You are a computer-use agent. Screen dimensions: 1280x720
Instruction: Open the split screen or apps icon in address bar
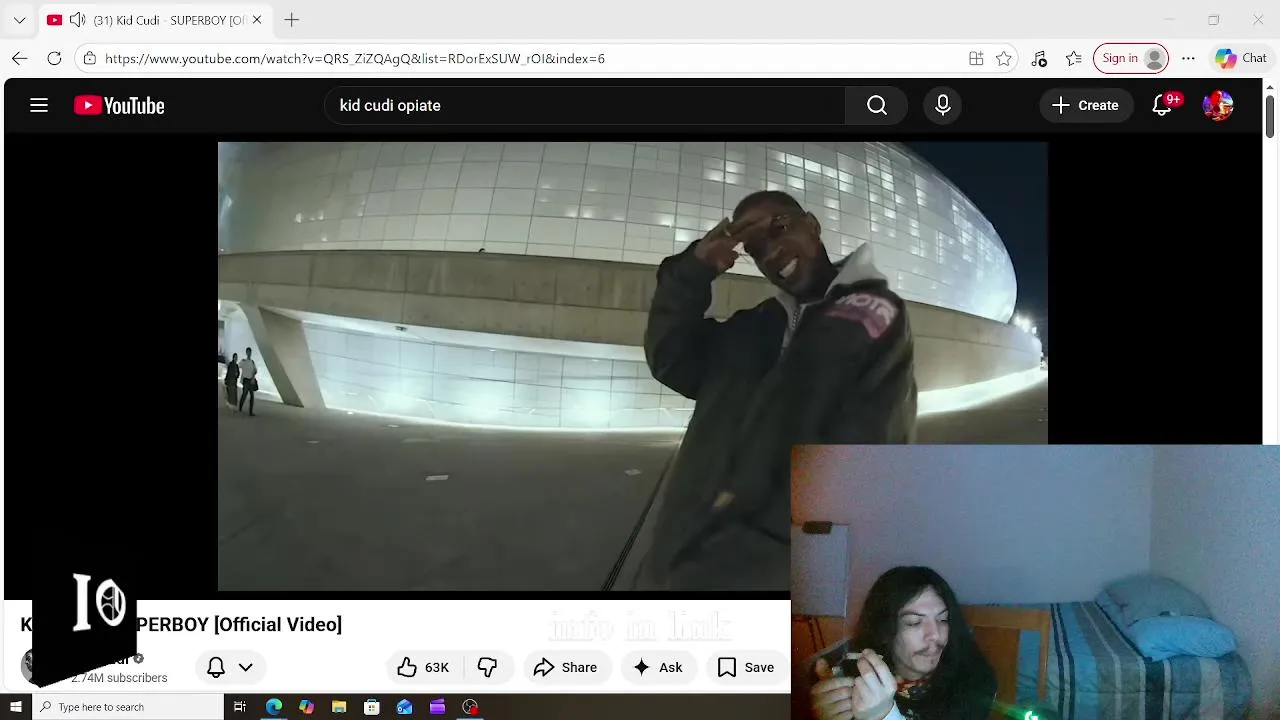(976, 58)
